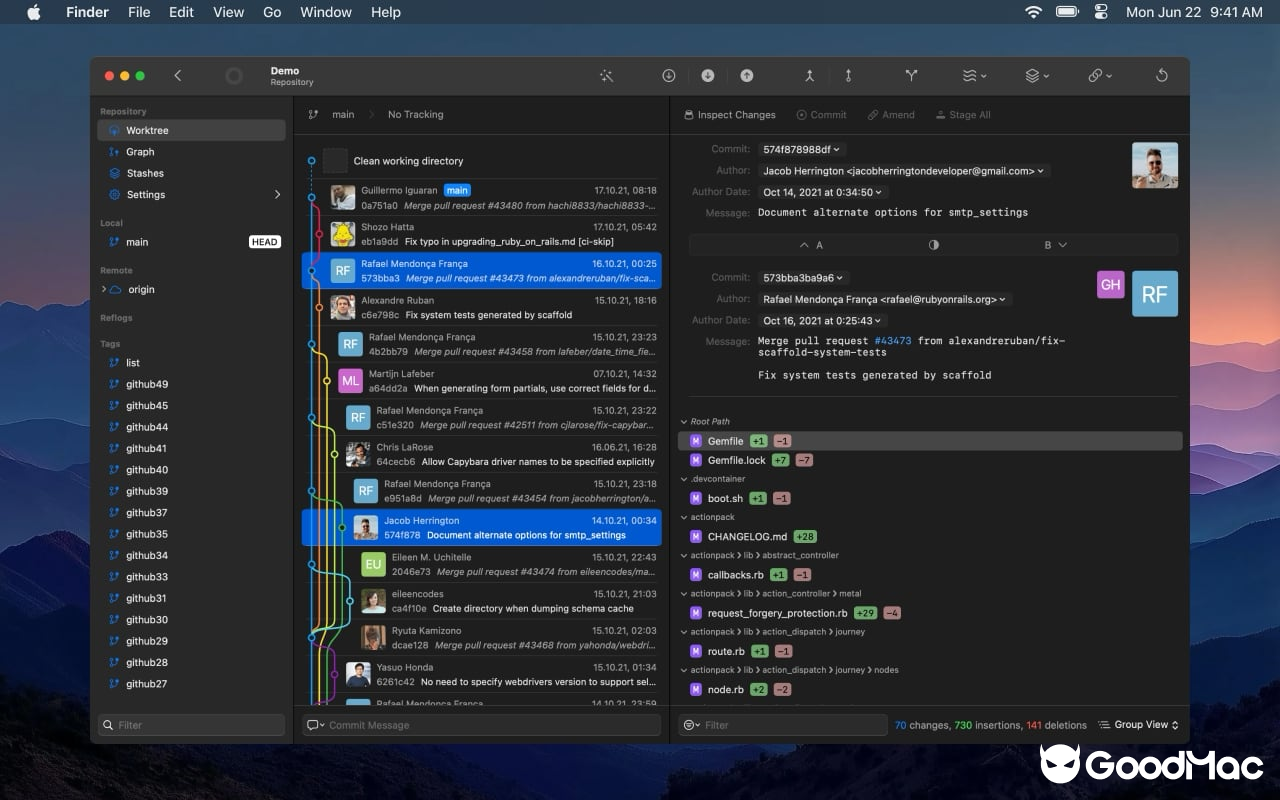Click the Stage All button
Screen dimensions: 1280x800
[963, 115]
